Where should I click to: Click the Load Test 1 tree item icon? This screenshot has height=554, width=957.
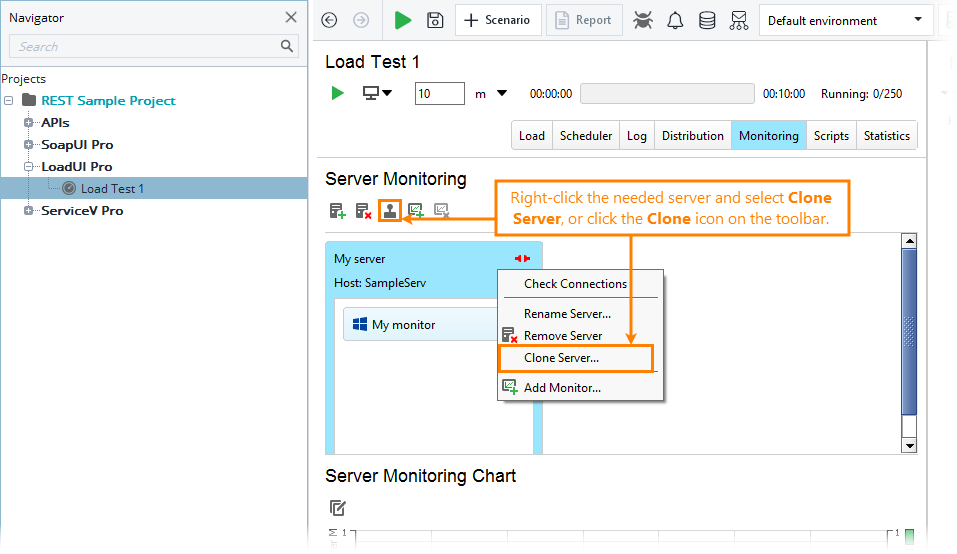(69, 189)
